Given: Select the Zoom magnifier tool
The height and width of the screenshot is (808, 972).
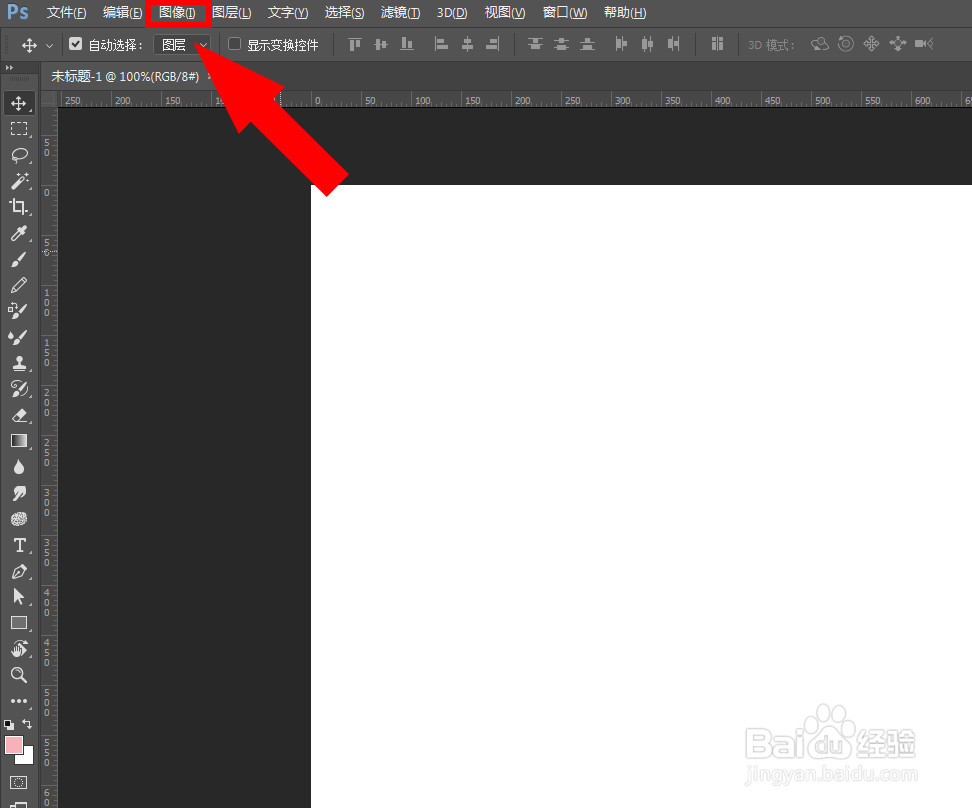Looking at the screenshot, I should [x=19, y=675].
